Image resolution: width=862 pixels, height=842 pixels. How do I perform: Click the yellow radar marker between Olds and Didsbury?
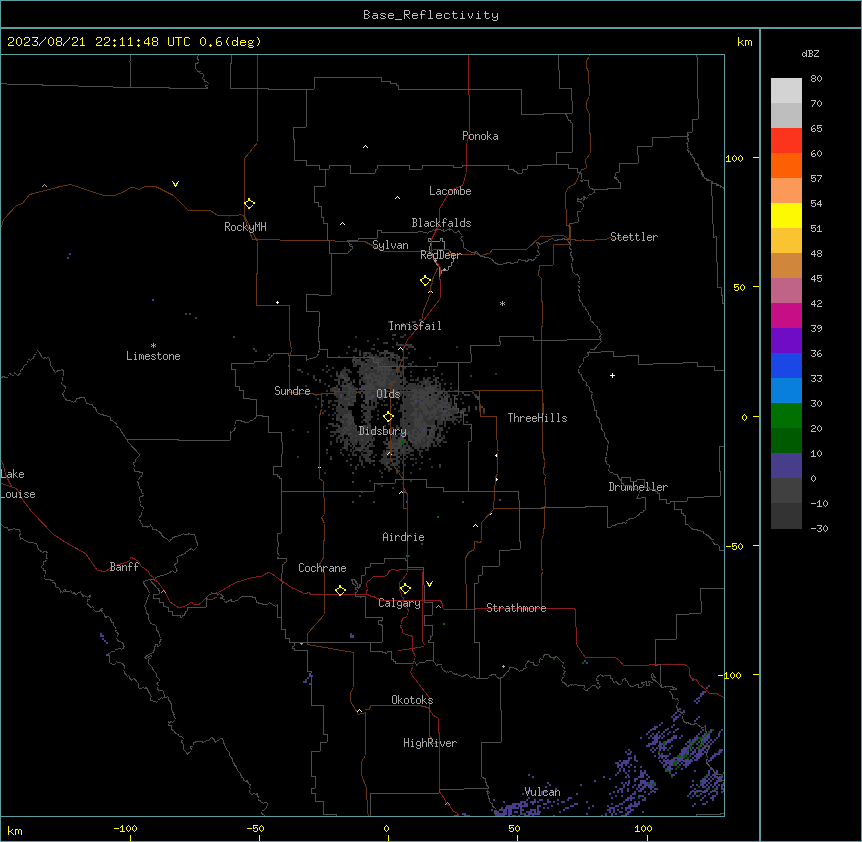(388, 417)
